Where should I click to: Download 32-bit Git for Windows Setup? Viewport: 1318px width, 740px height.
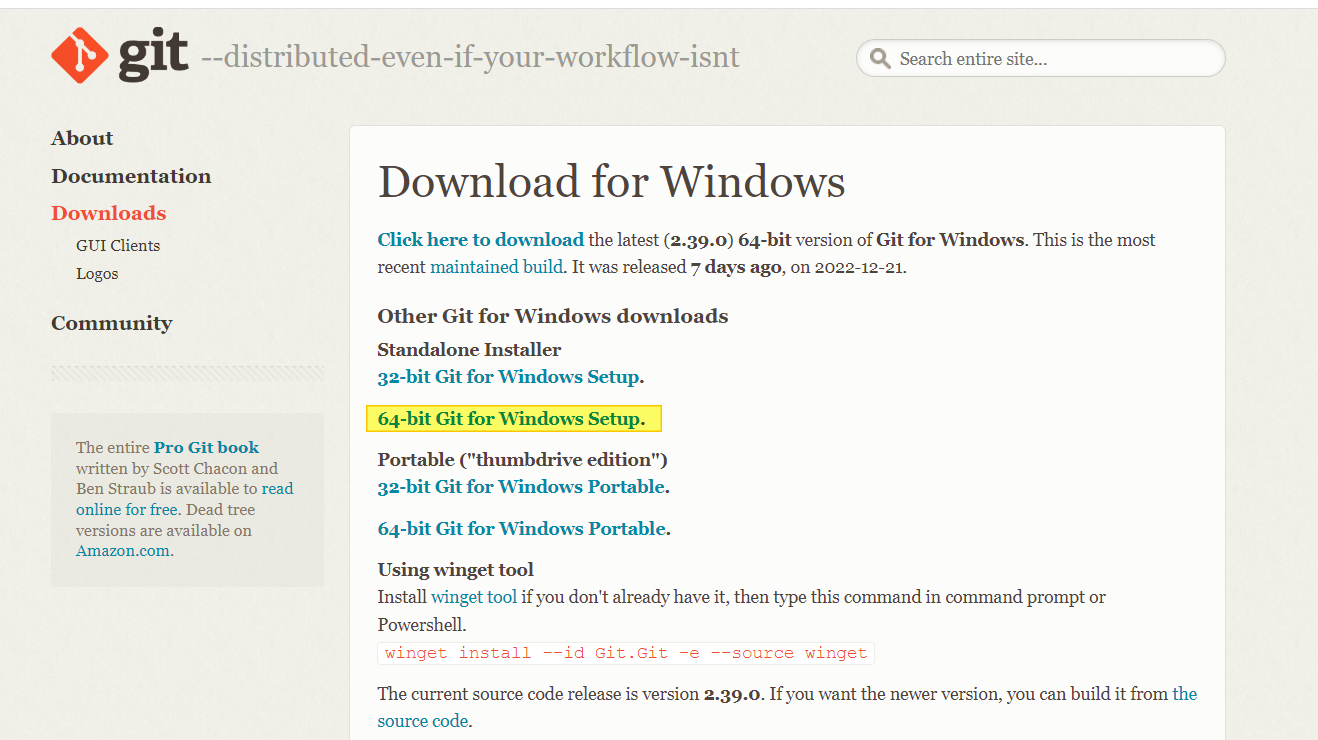pos(508,377)
